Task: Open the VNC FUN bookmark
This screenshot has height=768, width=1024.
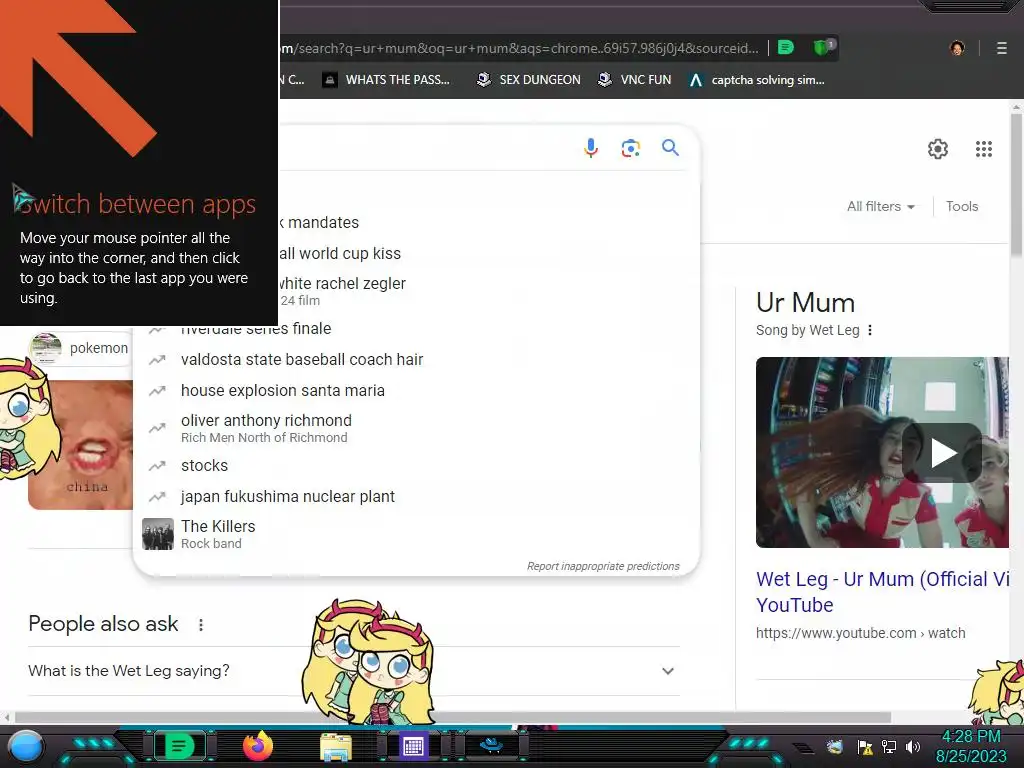Action: [635, 80]
